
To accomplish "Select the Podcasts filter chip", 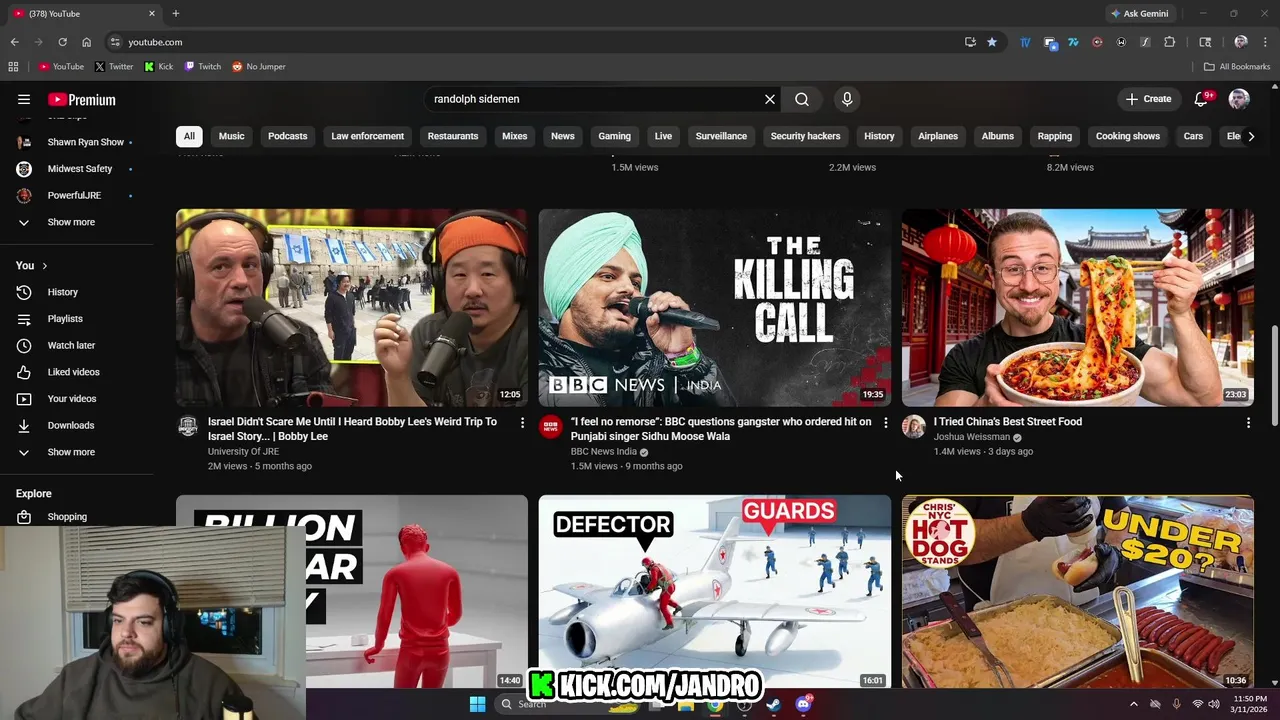I will [x=288, y=136].
